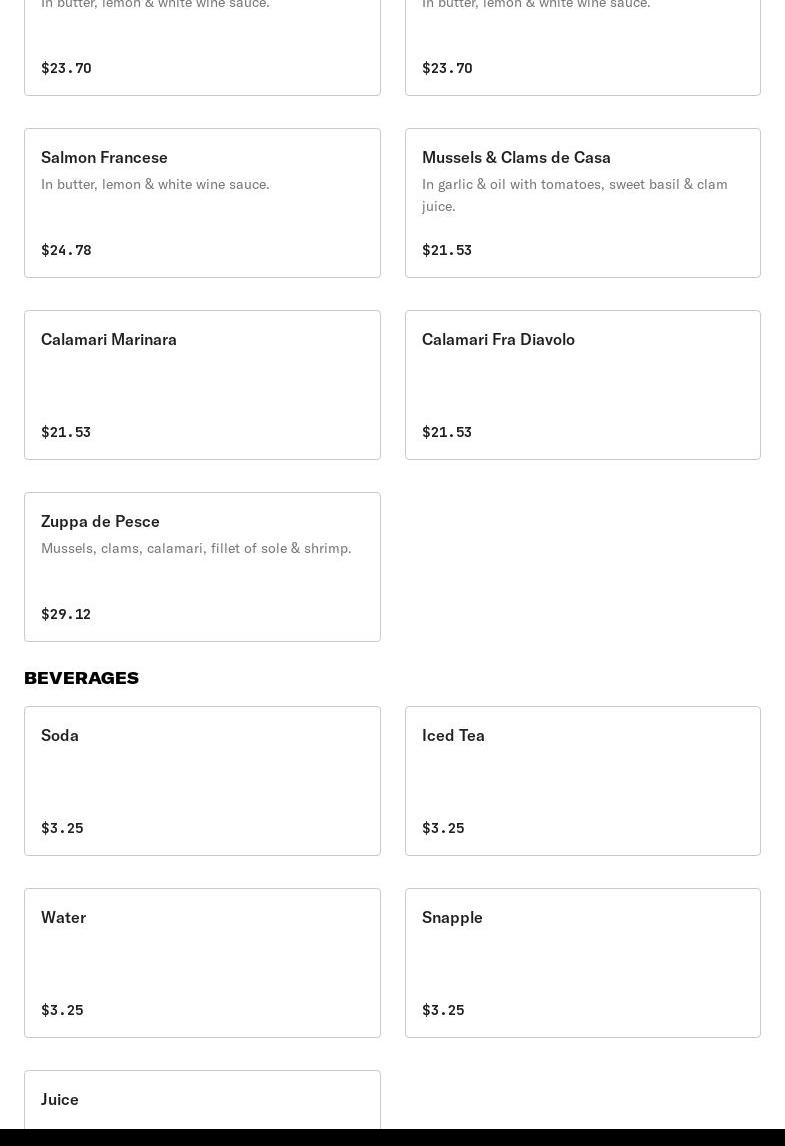785x1146 pixels.
Task: Click the Soda price of $3.25
Action: [62, 828]
